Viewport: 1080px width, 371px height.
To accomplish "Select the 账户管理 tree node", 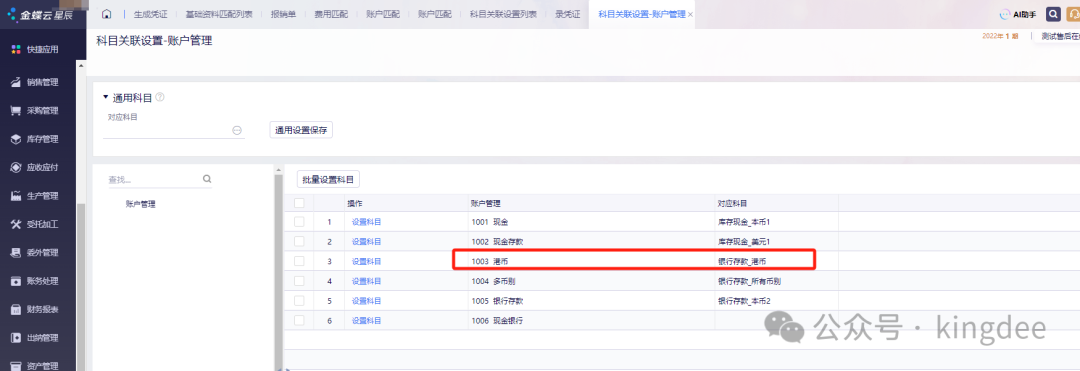I will 141,204.
